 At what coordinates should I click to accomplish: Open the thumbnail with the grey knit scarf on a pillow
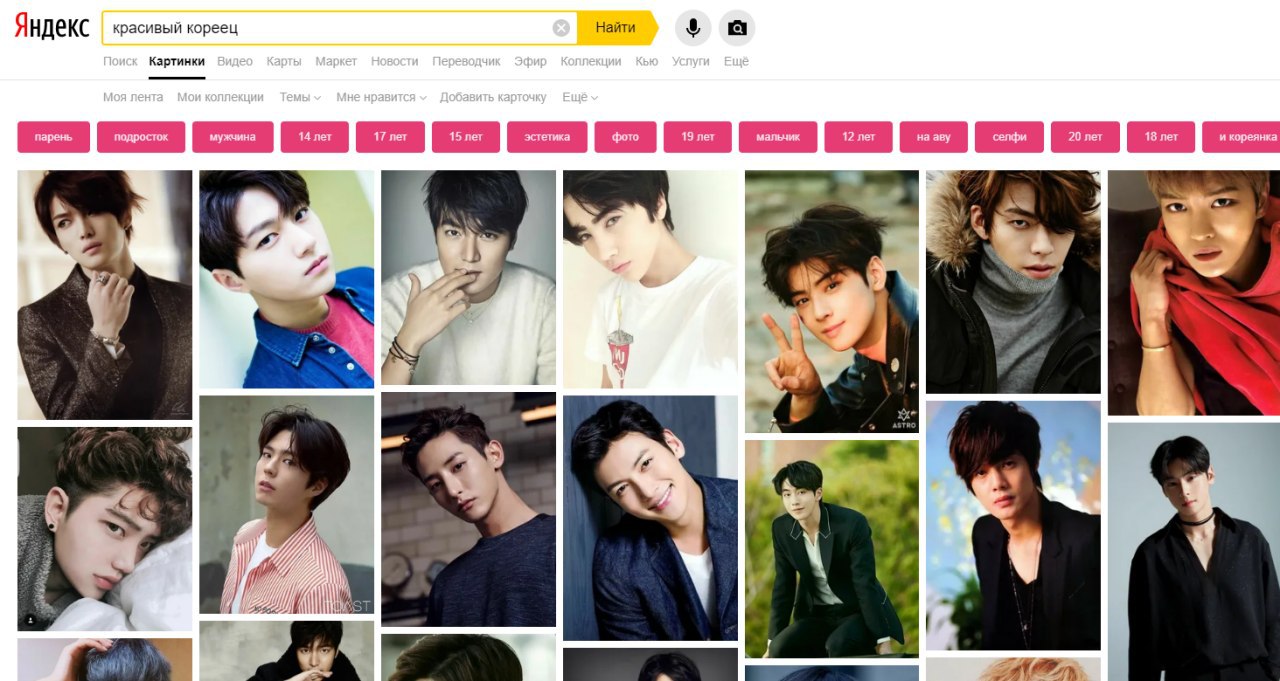pyautogui.click(x=105, y=529)
